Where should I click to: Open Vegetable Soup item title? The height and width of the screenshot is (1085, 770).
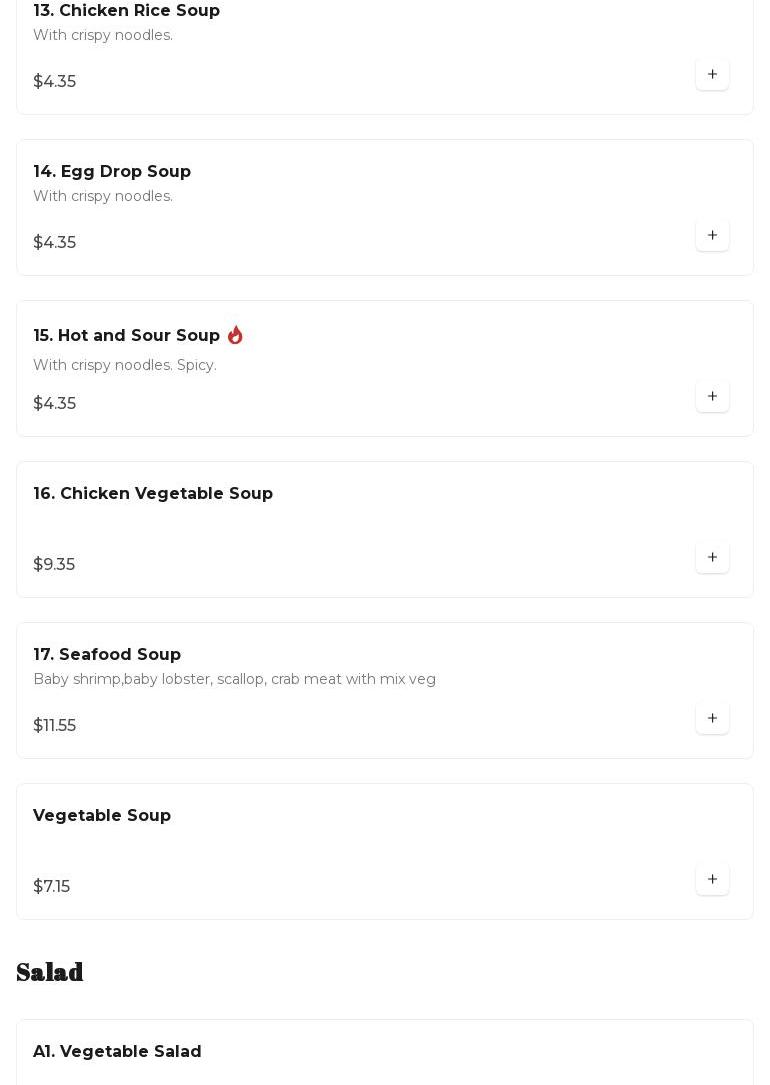[x=102, y=815]
